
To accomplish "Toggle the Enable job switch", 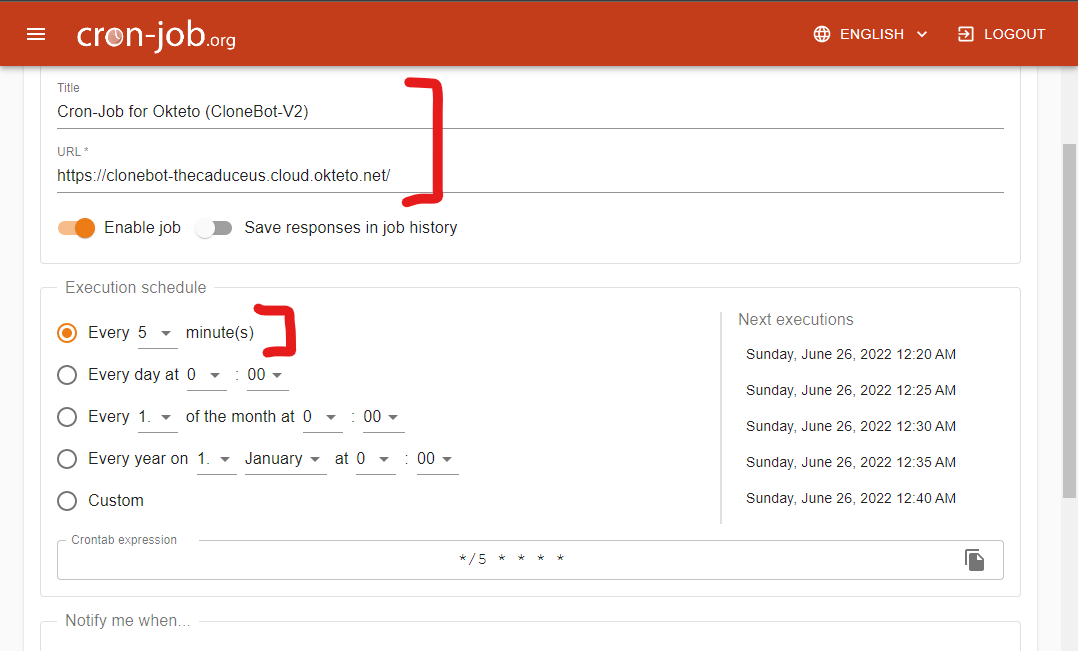I will coord(76,228).
